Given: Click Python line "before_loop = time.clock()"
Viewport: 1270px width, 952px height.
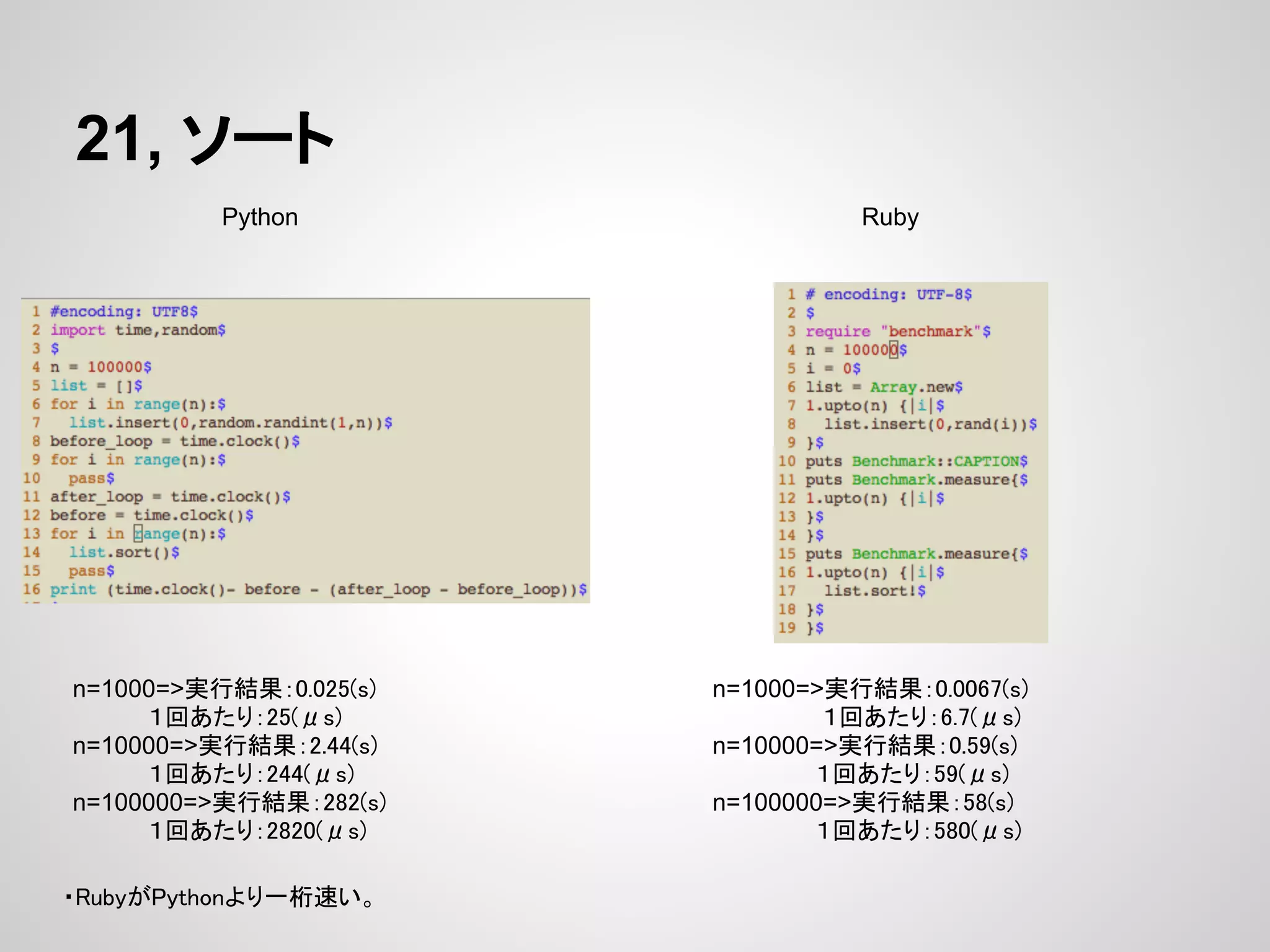Looking at the screenshot, I should click(175, 441).
